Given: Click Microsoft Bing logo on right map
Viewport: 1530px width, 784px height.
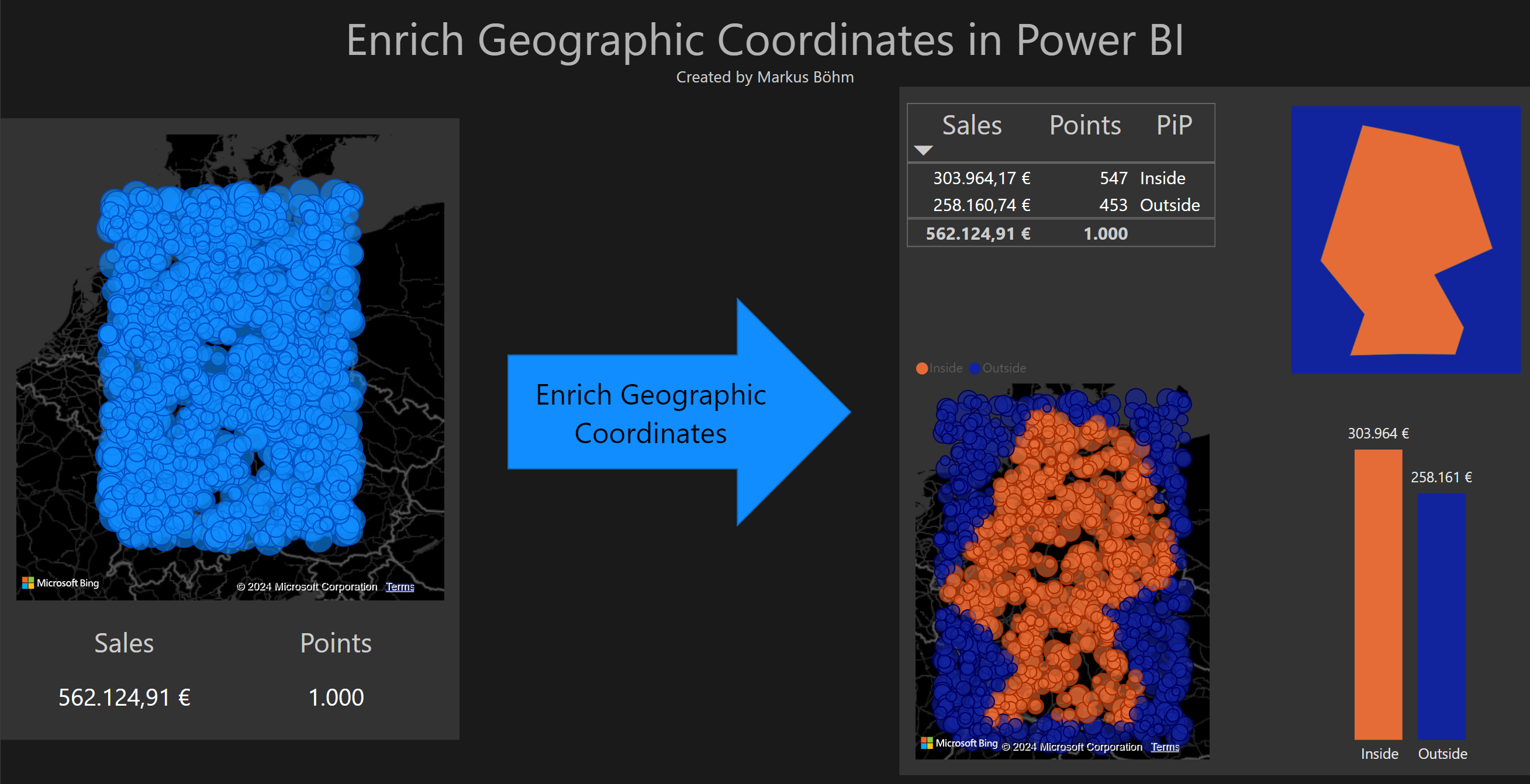Looking at the screenshot, I should point(959,743).
